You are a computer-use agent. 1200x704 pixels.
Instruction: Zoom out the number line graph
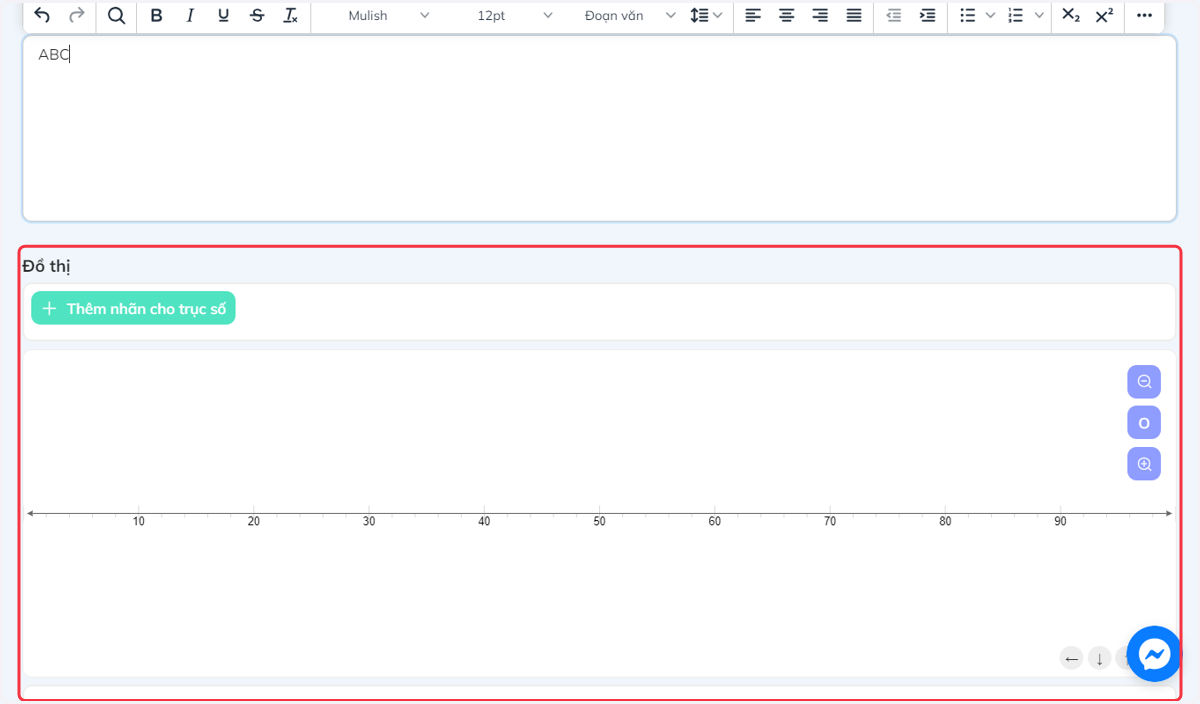coord(1144,382)
